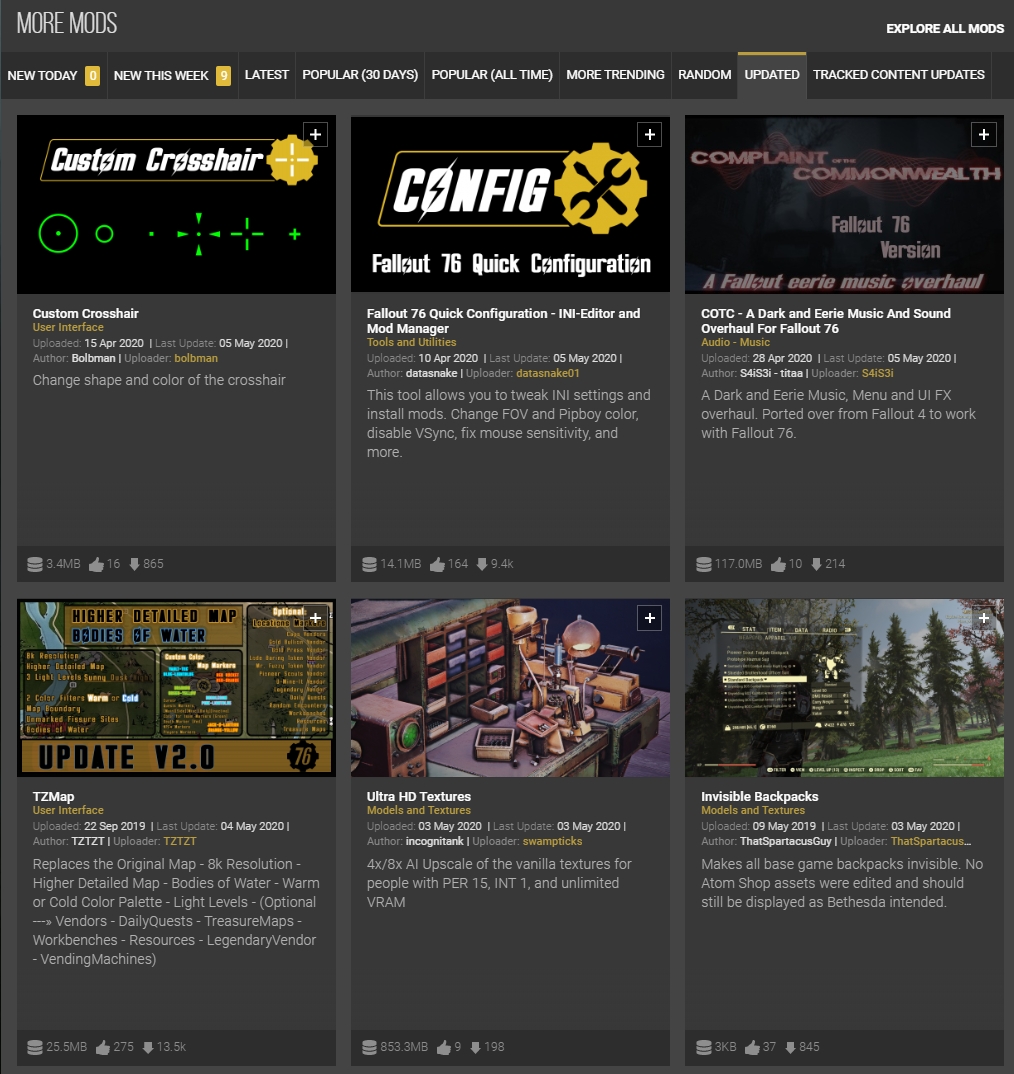Viewport: 1014px width, 1074px height.
Task: Click downloads icon showing 13.5k
Action: 148,1047
